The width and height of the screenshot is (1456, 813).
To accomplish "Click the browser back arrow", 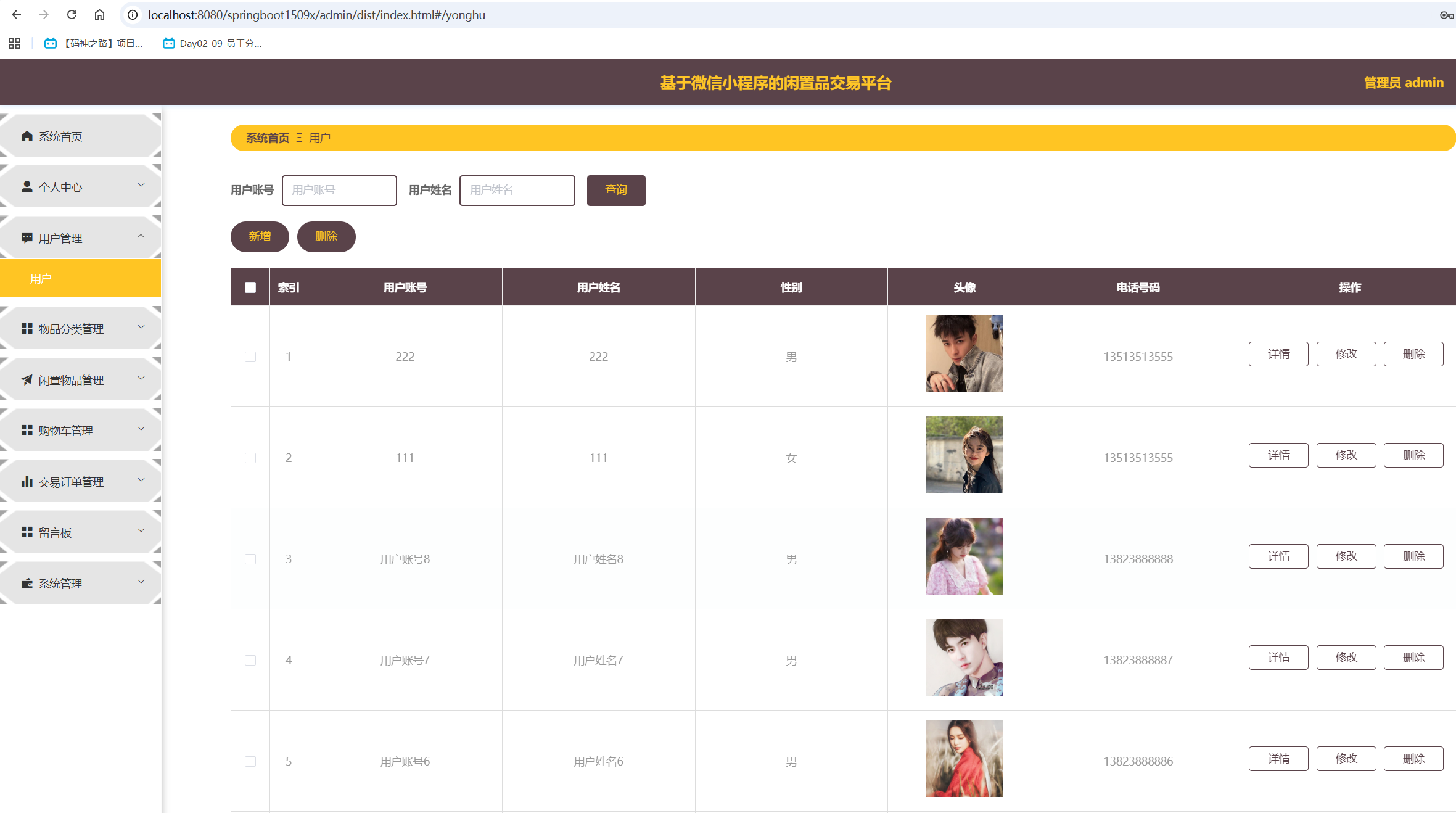I will tap(17, 15).
